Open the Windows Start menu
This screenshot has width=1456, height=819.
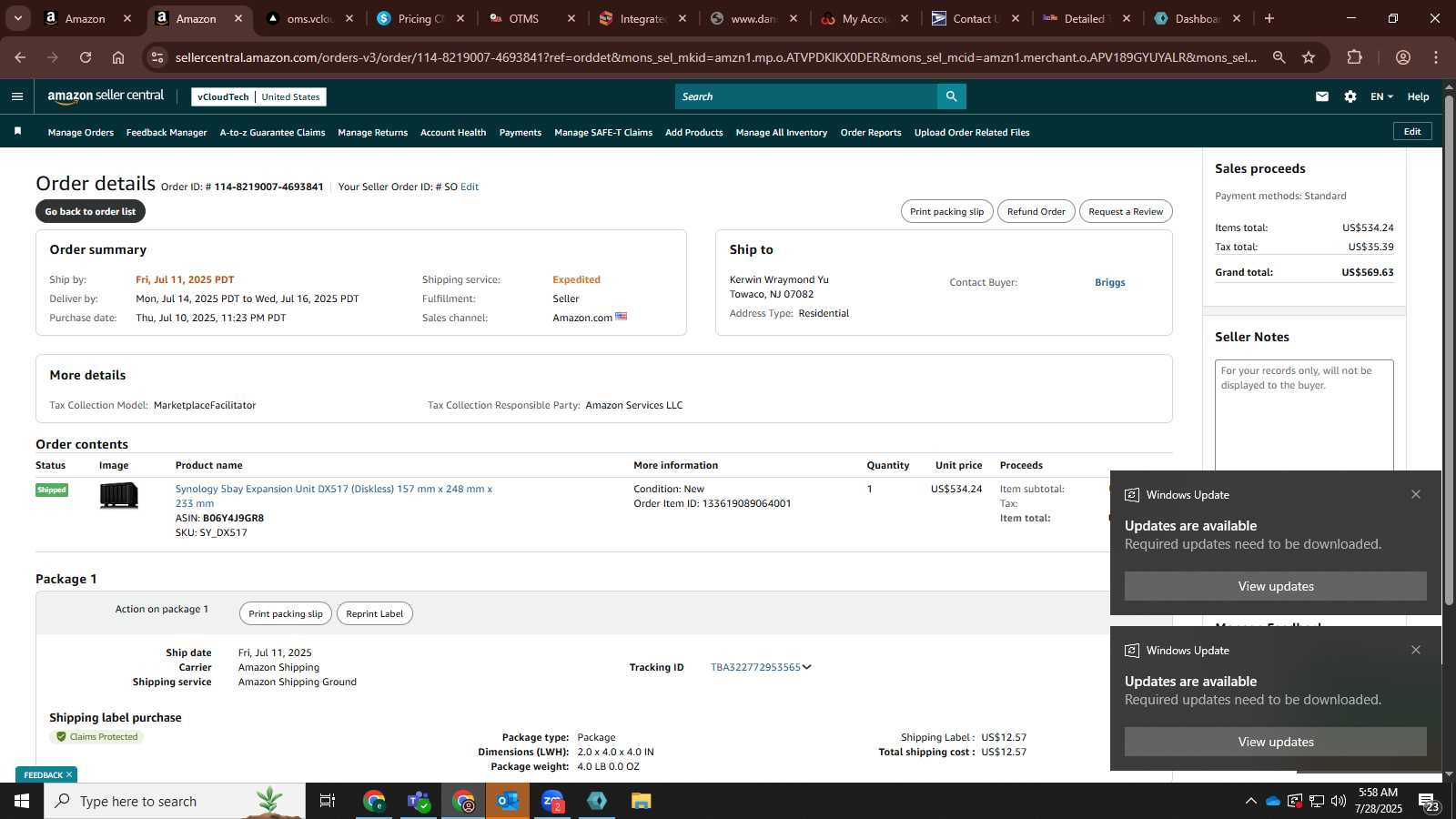pos(22,801)
